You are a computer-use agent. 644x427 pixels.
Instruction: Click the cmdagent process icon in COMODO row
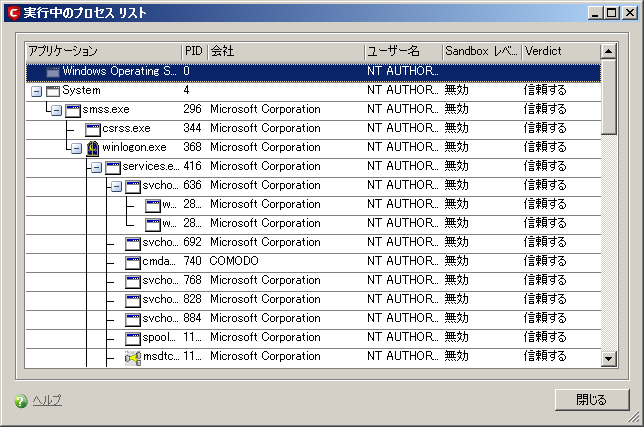click(133, 261)
